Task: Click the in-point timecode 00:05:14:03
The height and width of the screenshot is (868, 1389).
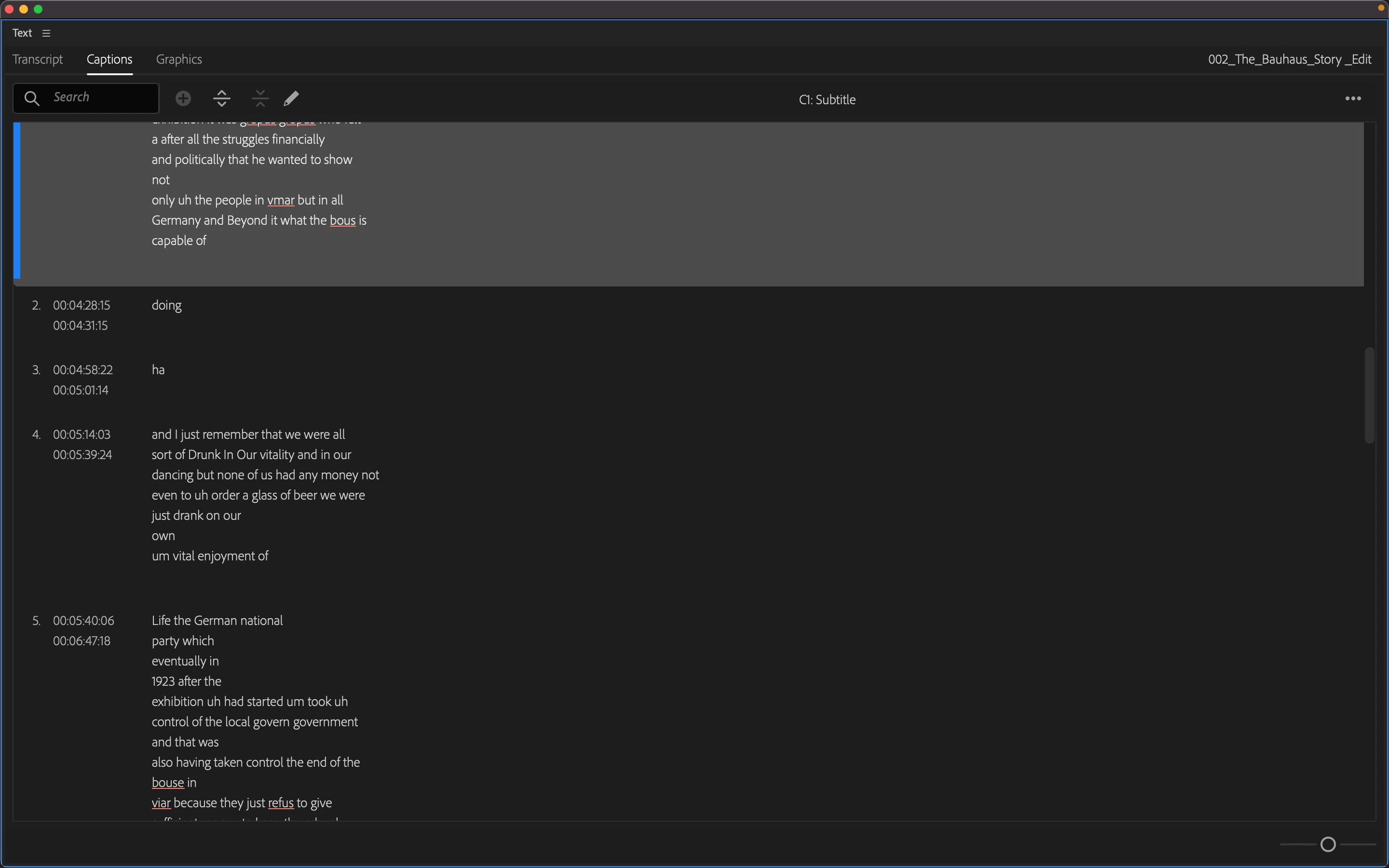Action: pyautogui.click(x=82, y=434)
